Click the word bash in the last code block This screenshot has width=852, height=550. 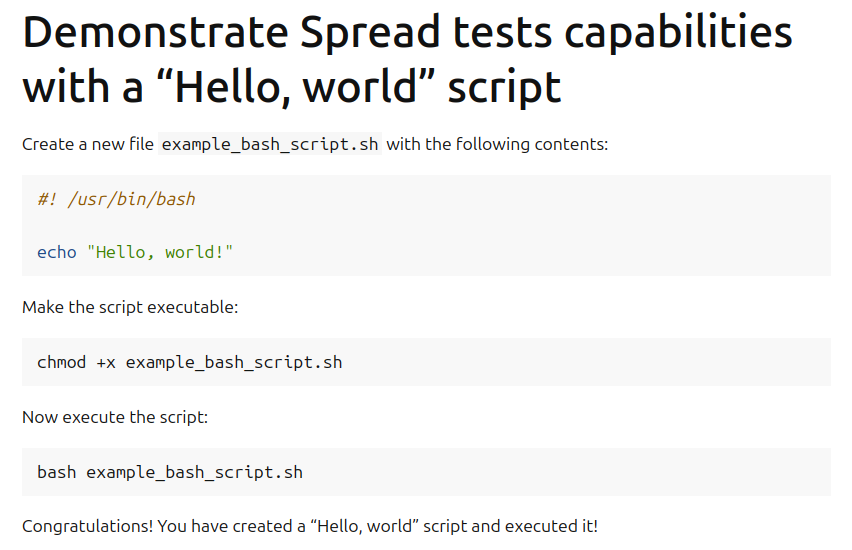coord(57,472)
